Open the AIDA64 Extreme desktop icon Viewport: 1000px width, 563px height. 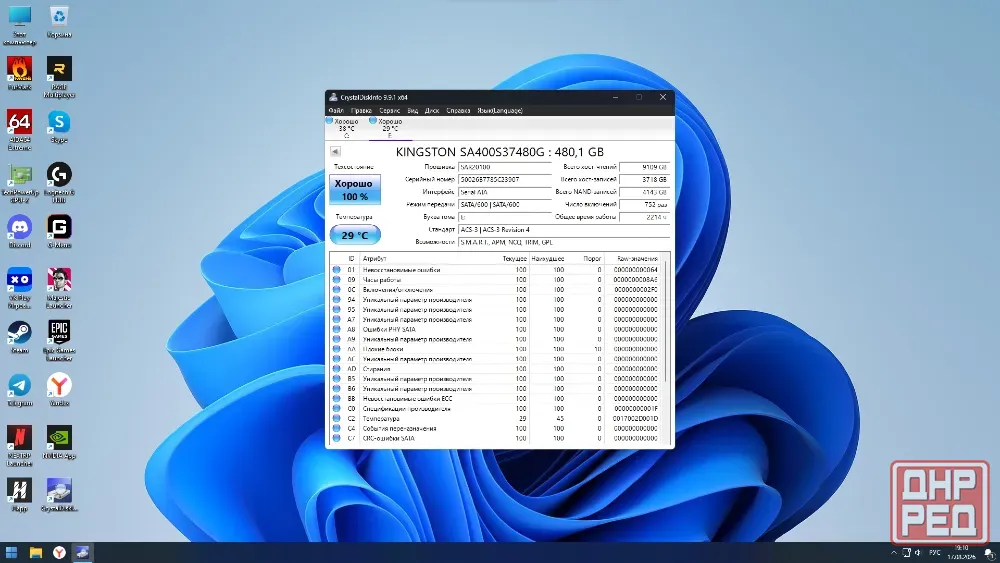click(x=19, y=130)
